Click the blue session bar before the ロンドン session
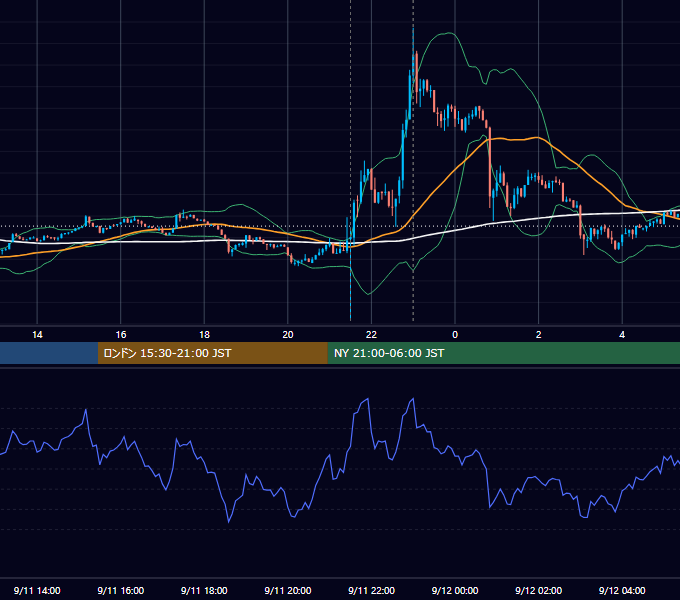Screen dimensions: 680x600 (49, 353)
